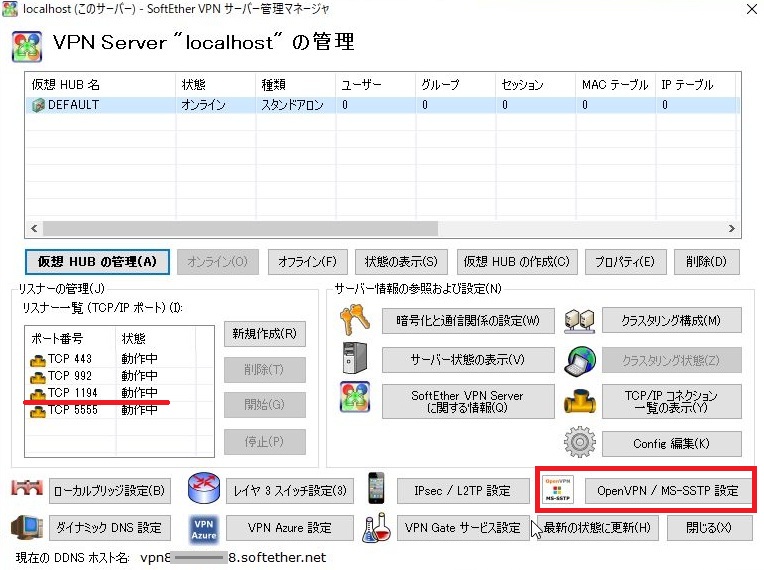Click the 種類 column header
The width and height of the screenshot is (764, 570).
296,85
